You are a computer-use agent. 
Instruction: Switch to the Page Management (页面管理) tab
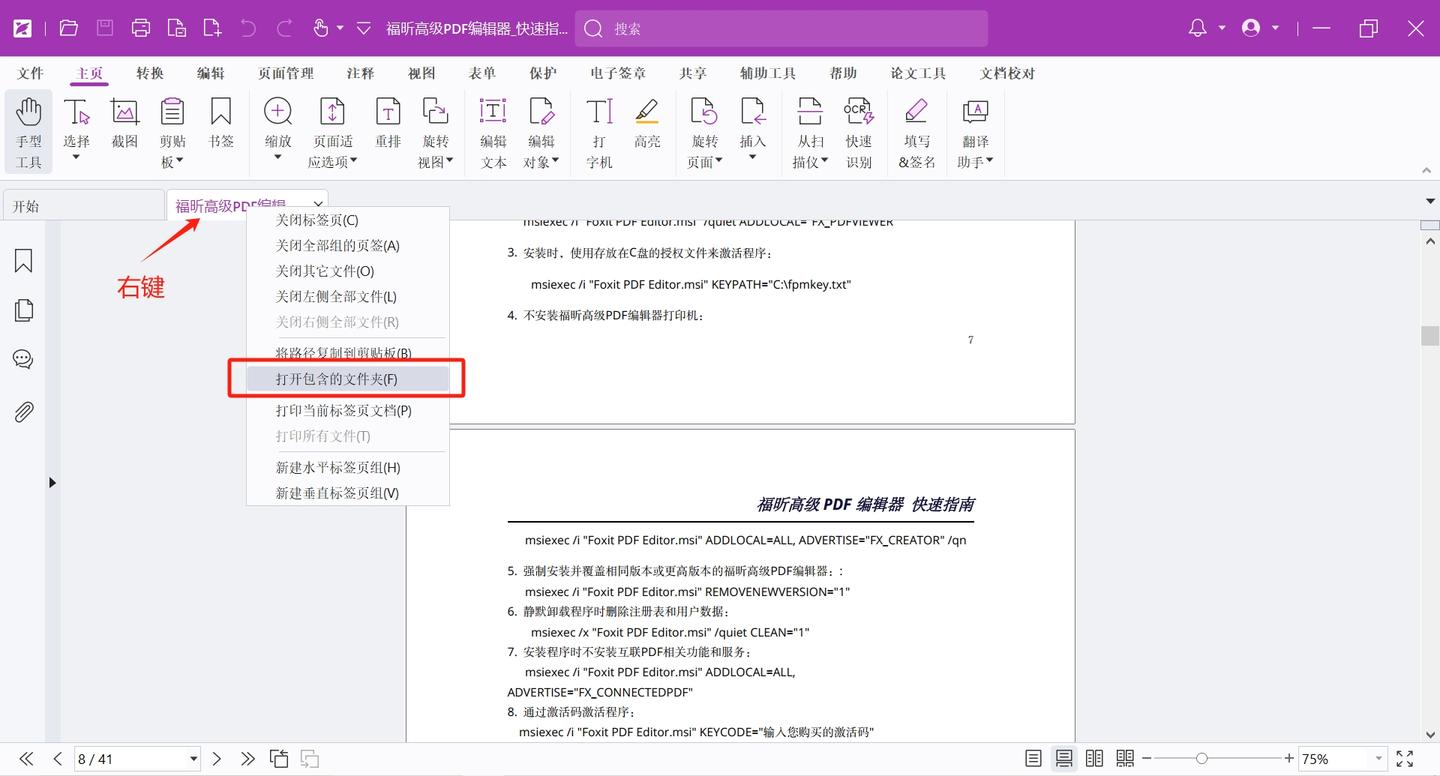(286, 73)
